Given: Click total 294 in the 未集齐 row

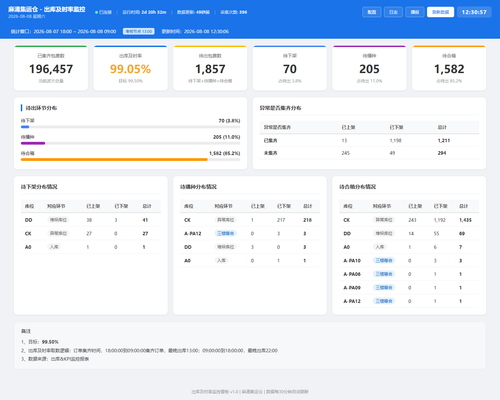Looking at the screenshot, I should tap(442, 153).
